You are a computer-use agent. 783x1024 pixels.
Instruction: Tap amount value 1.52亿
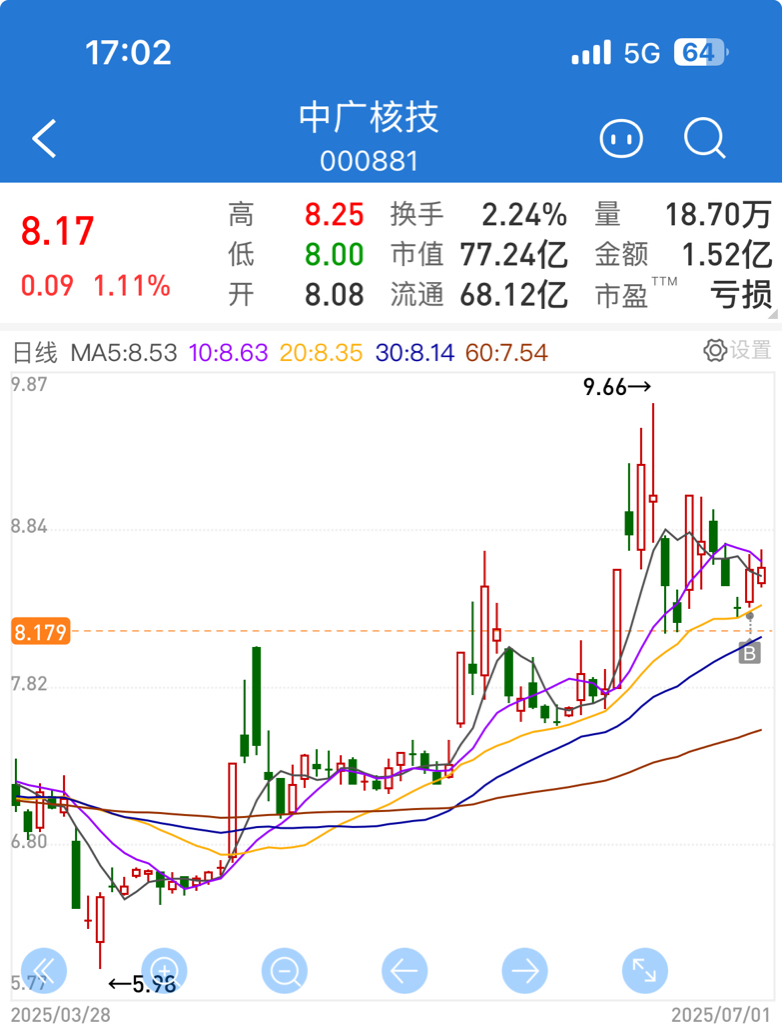[x=727, y=254]
